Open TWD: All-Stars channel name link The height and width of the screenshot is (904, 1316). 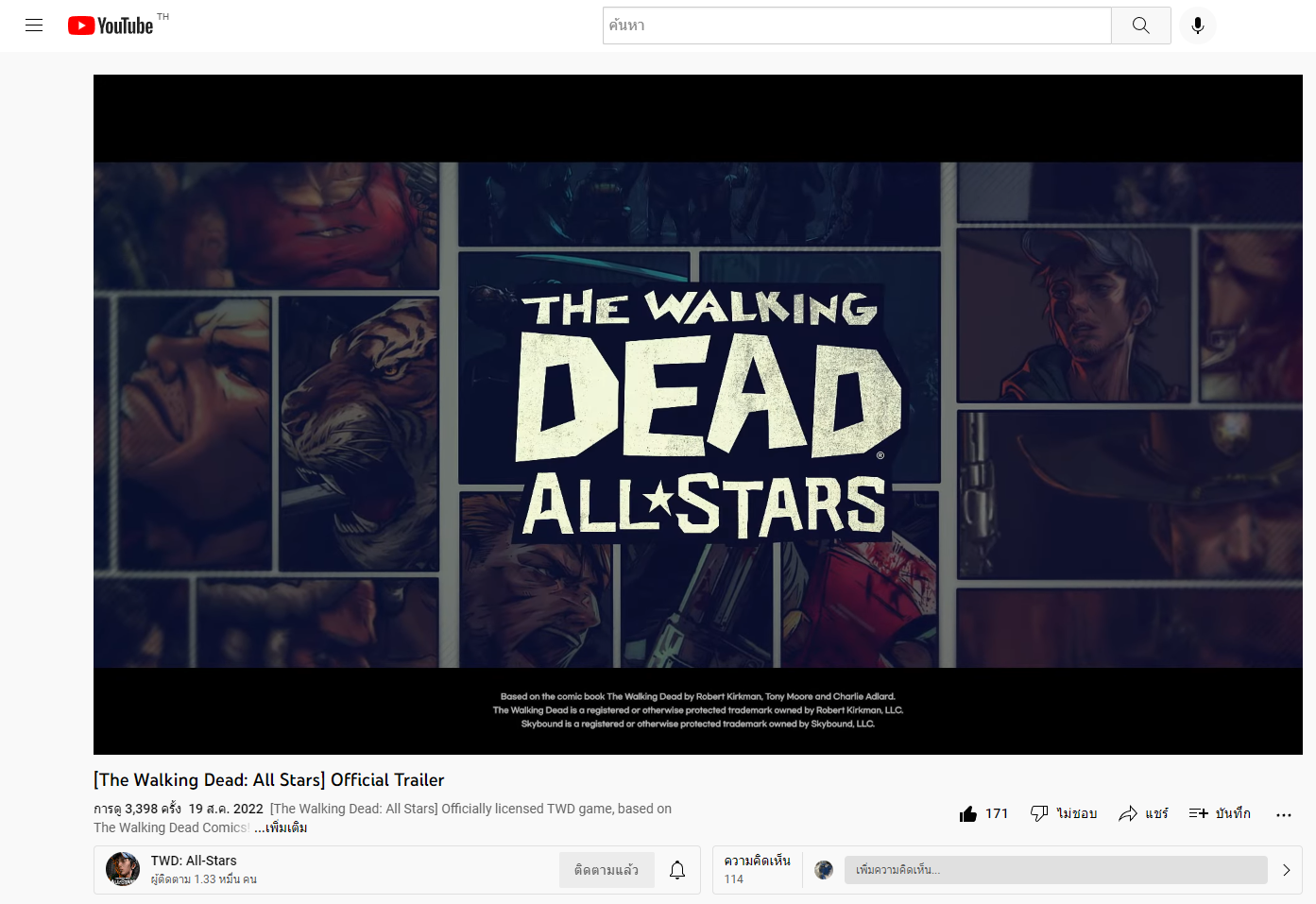point(194,861)
